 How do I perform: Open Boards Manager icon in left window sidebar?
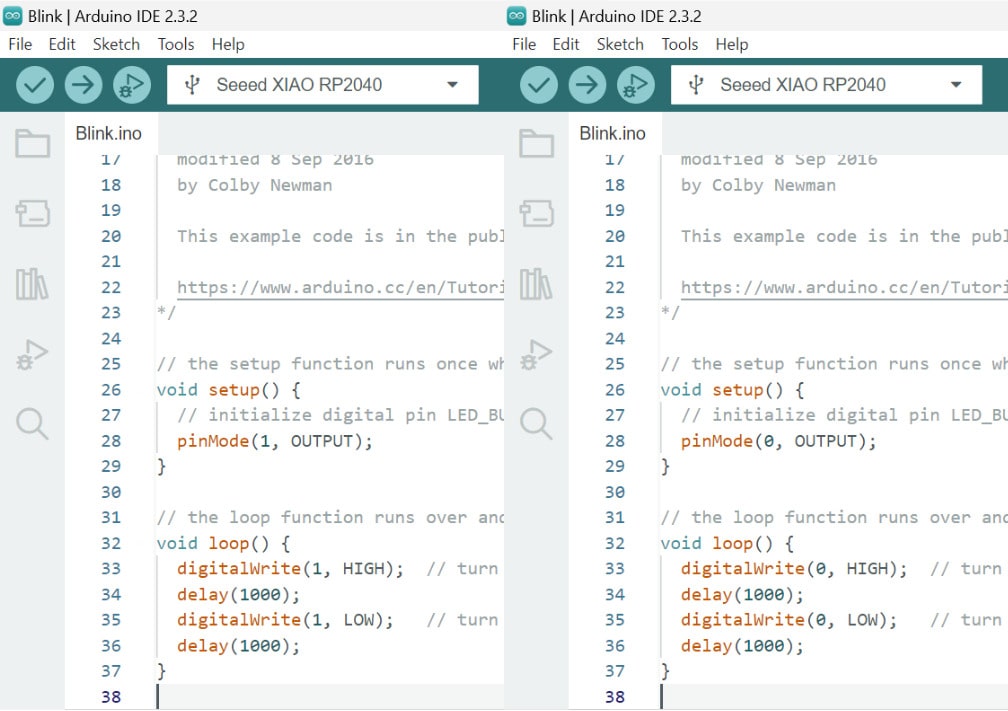click(32, 213)
